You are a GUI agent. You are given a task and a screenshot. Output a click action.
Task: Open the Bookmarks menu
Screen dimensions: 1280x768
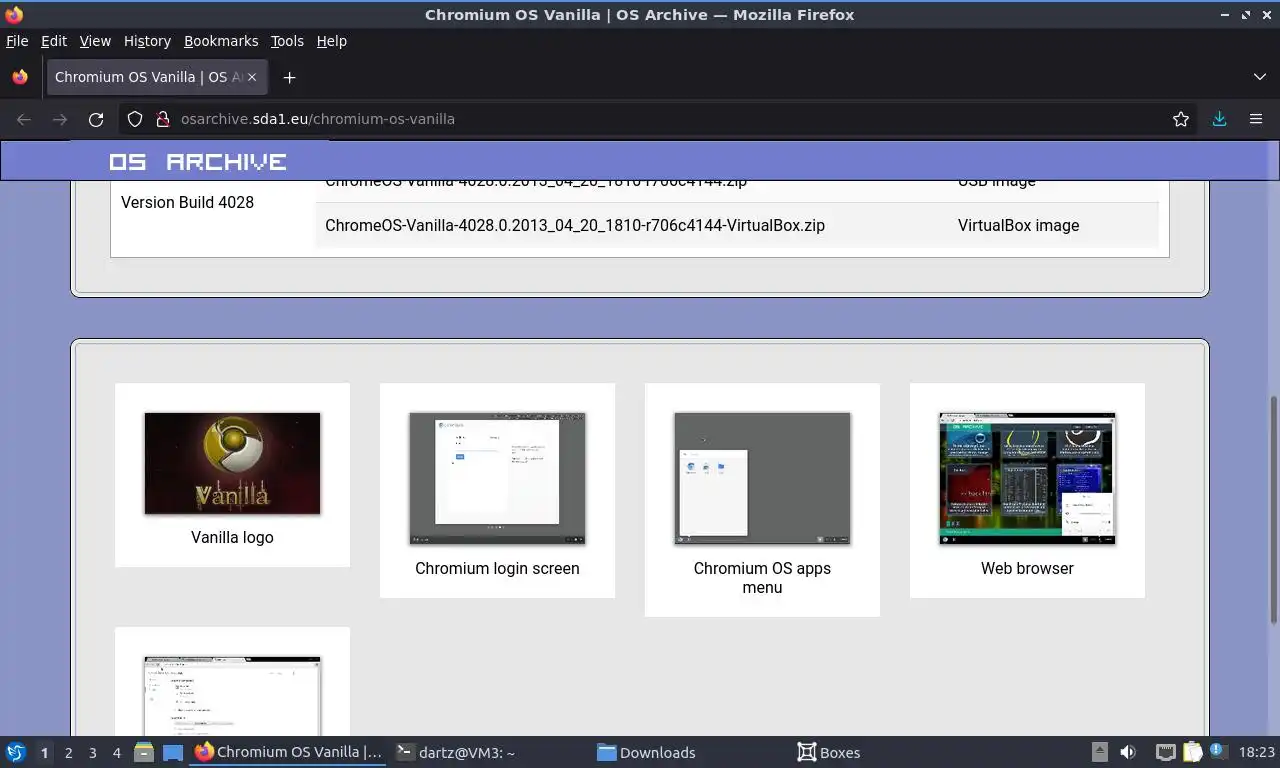pos(221,41)
